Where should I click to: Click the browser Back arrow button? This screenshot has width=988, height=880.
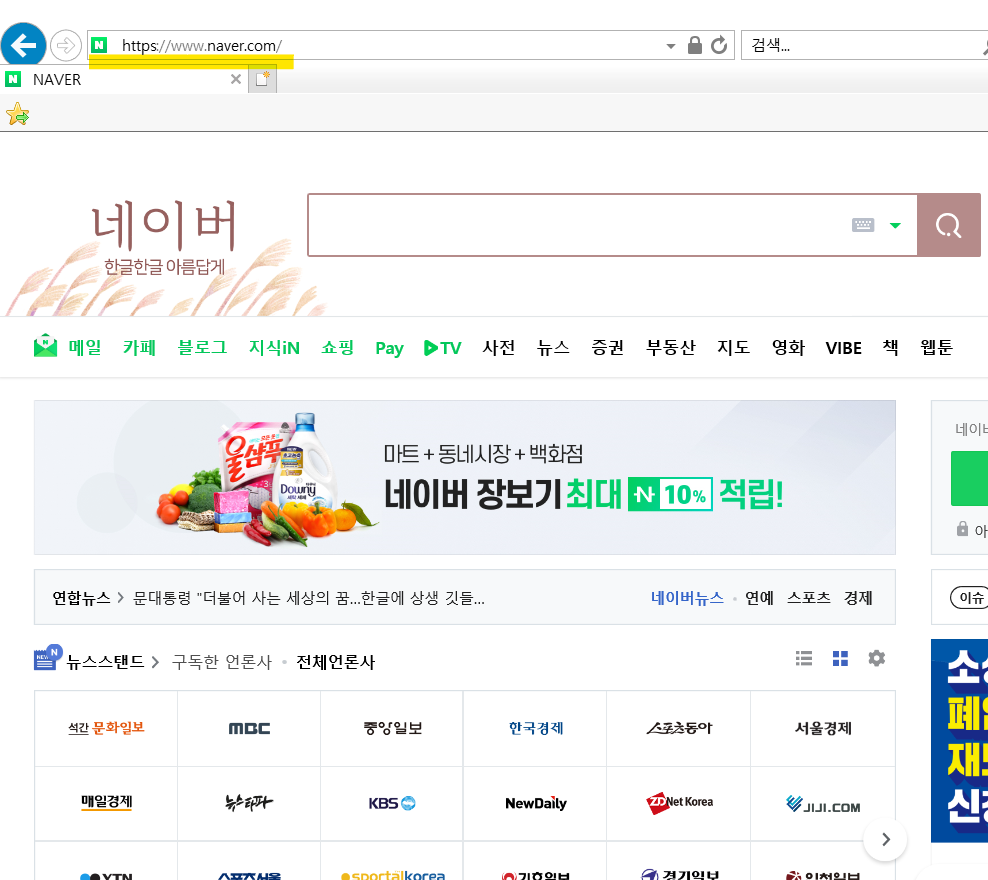pyautogui.click(x=23, y=45)
